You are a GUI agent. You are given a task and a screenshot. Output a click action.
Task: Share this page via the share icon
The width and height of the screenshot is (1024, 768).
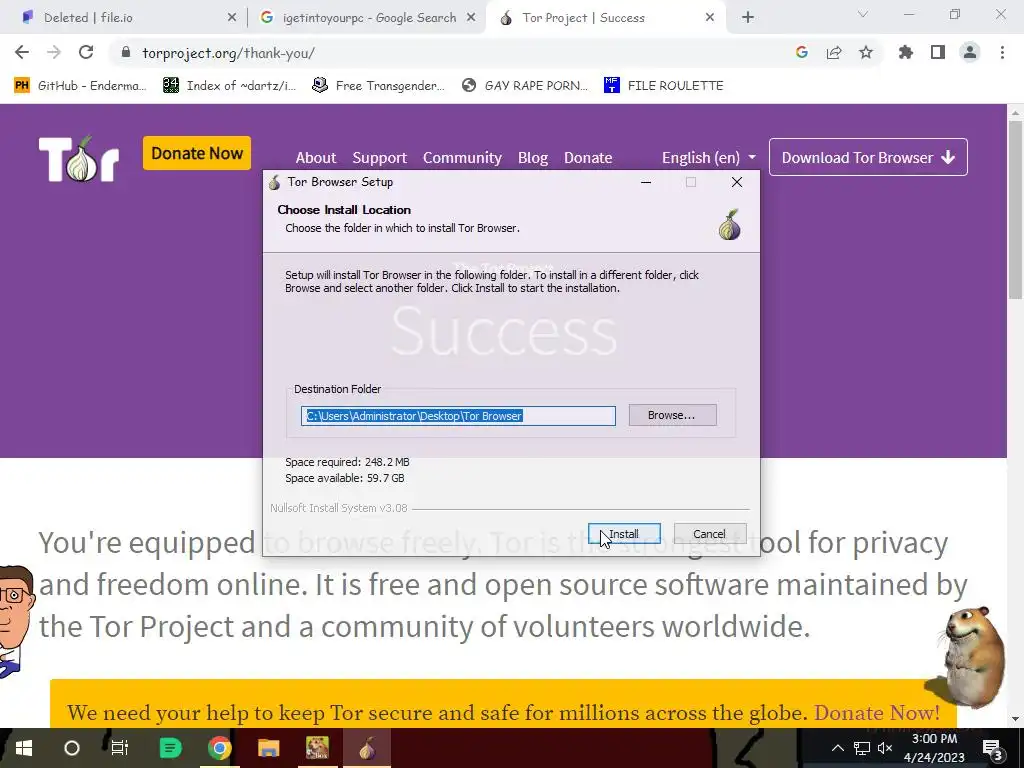click(834, 53)
